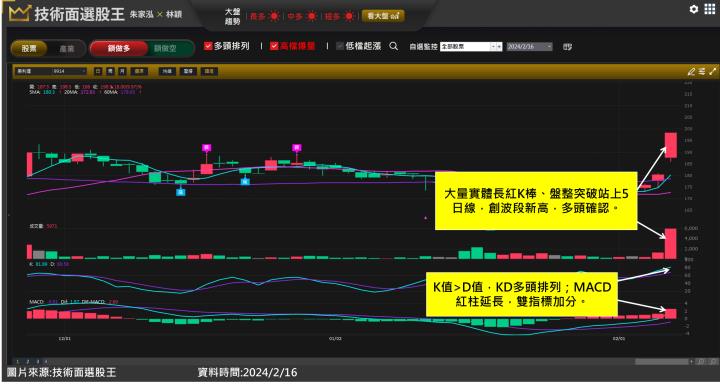The width and height of the screenshot is (720, 385).
Task: Select the monthly 月 period button
Action: (122, 71)
